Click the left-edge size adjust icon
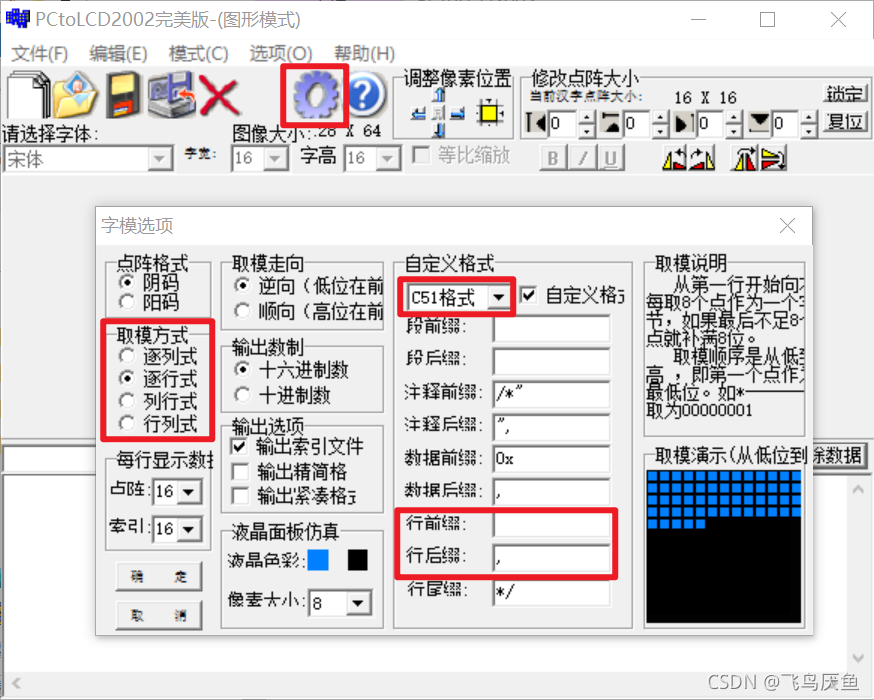This screenshot has height=700, width=874. point(536,123)
